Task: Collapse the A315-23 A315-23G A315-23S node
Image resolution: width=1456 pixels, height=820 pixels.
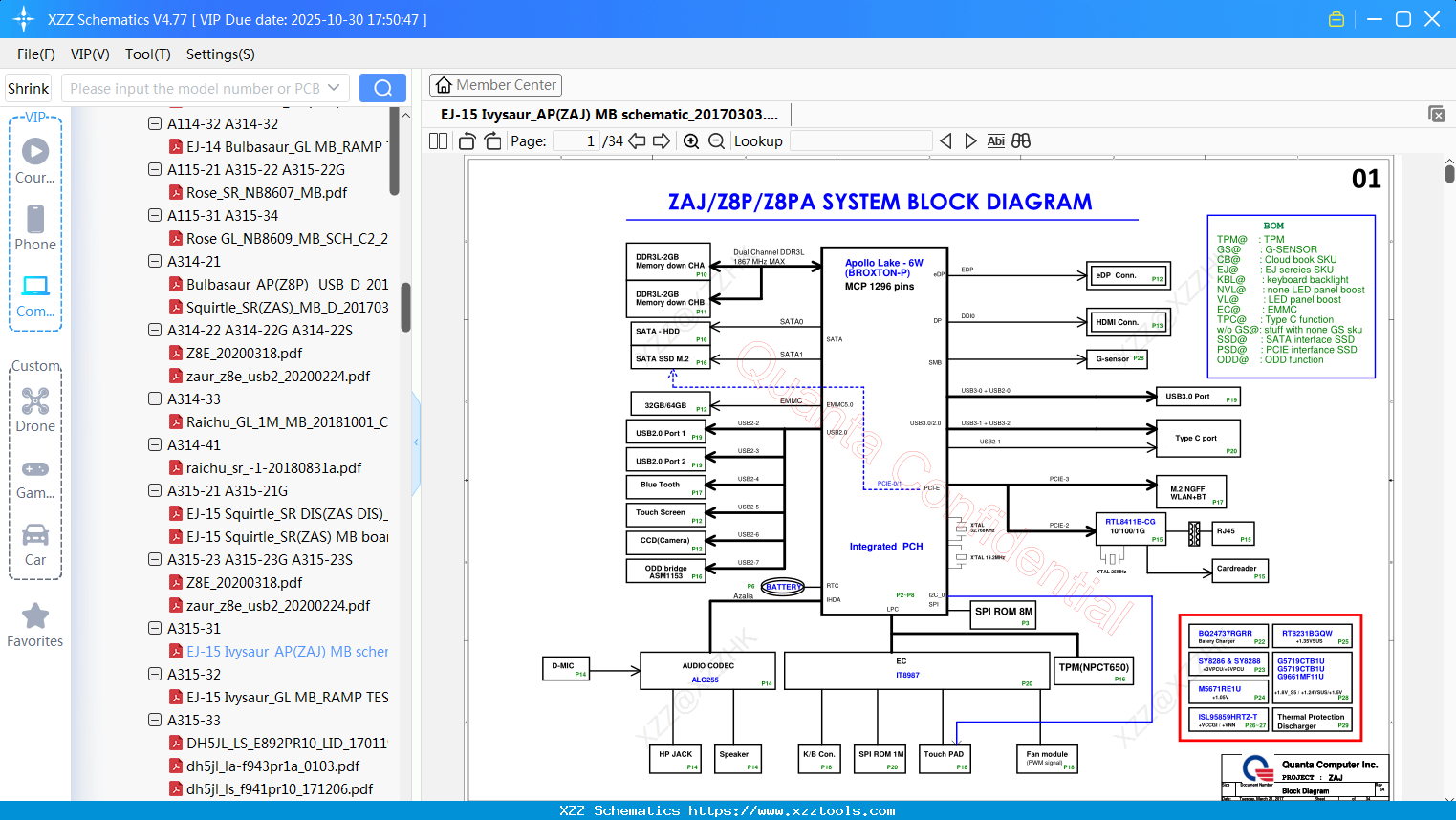Action: [x=155, y=559]
